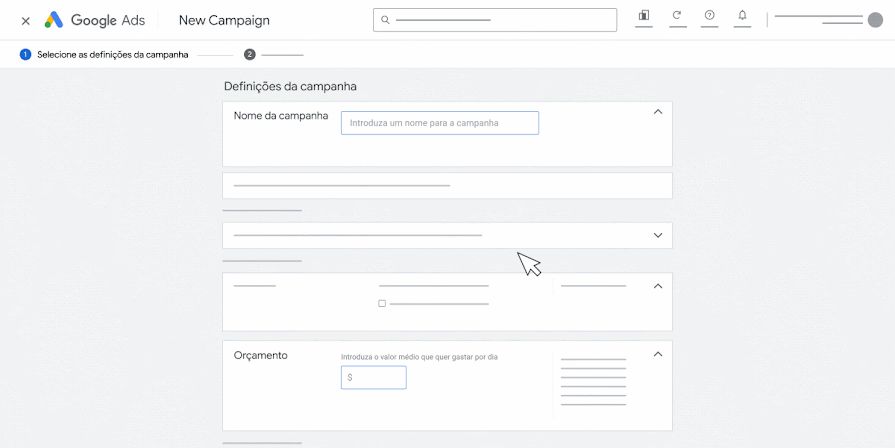Expand the collapsed section with down chevron
Screen dimensions: 895x448
point(658,235)
